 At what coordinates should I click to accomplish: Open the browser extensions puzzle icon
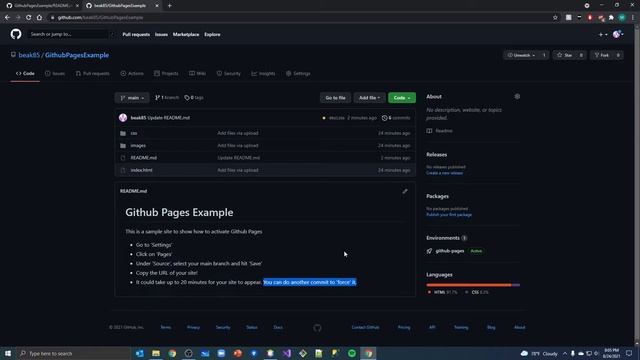tap(611, 18)
